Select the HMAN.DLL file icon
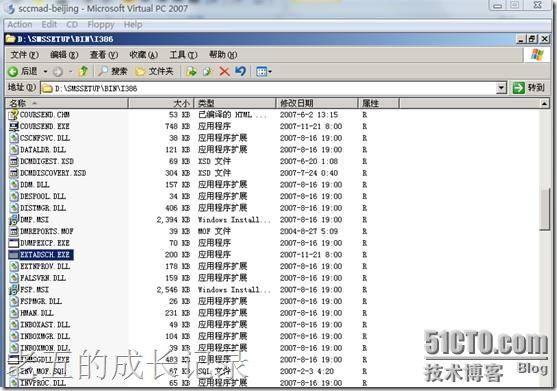 pyautogui.click(x=14, y=313)
